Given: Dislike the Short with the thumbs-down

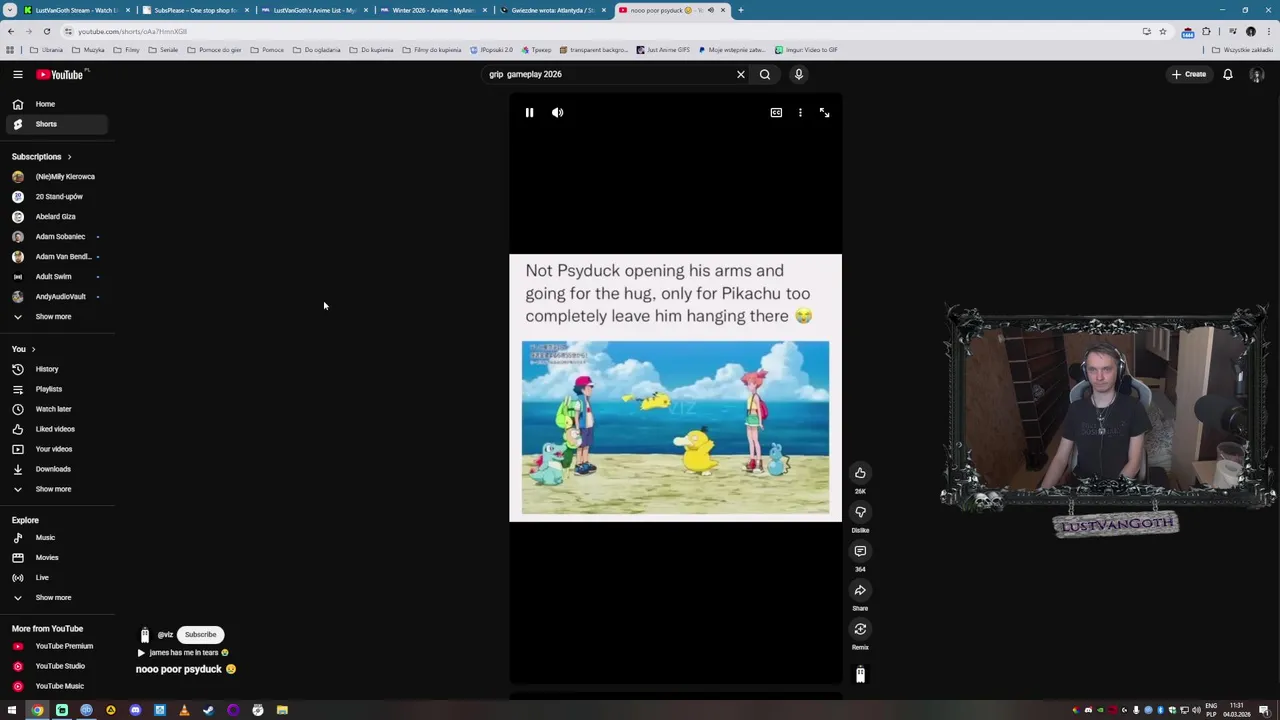Looking at the screenshot, I should tap(860, 512).
